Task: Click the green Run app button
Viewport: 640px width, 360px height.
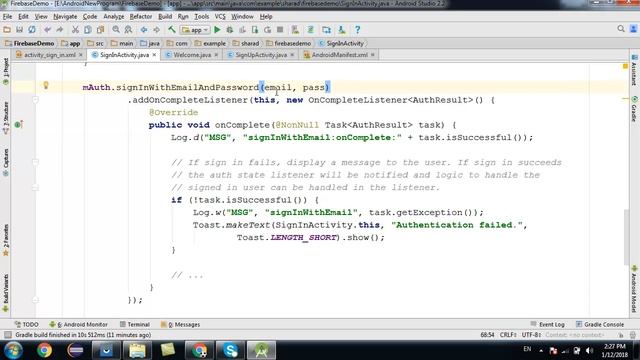Action: pos(217,29)
